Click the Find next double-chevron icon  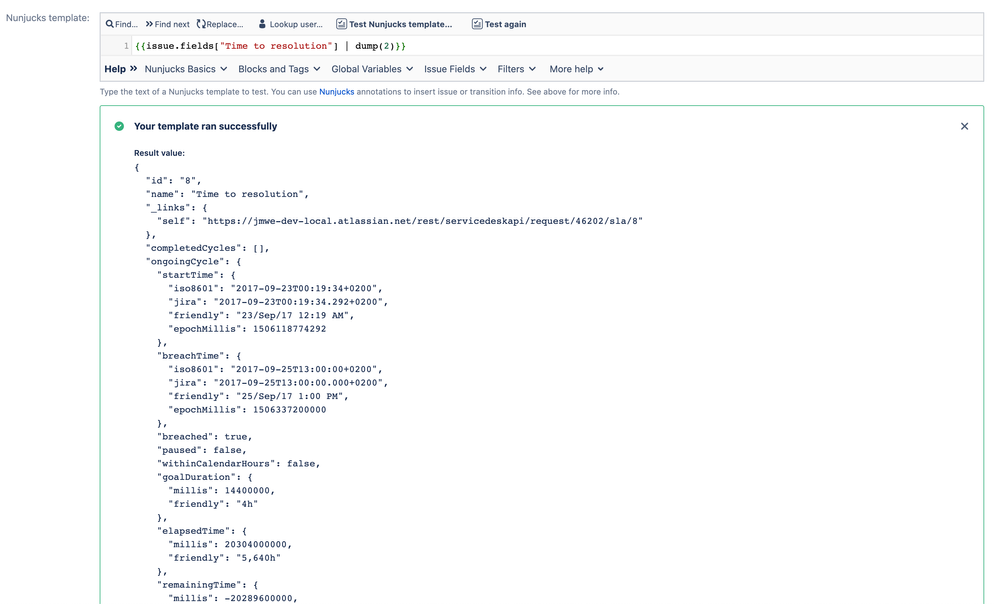click(x=149, y=24)
